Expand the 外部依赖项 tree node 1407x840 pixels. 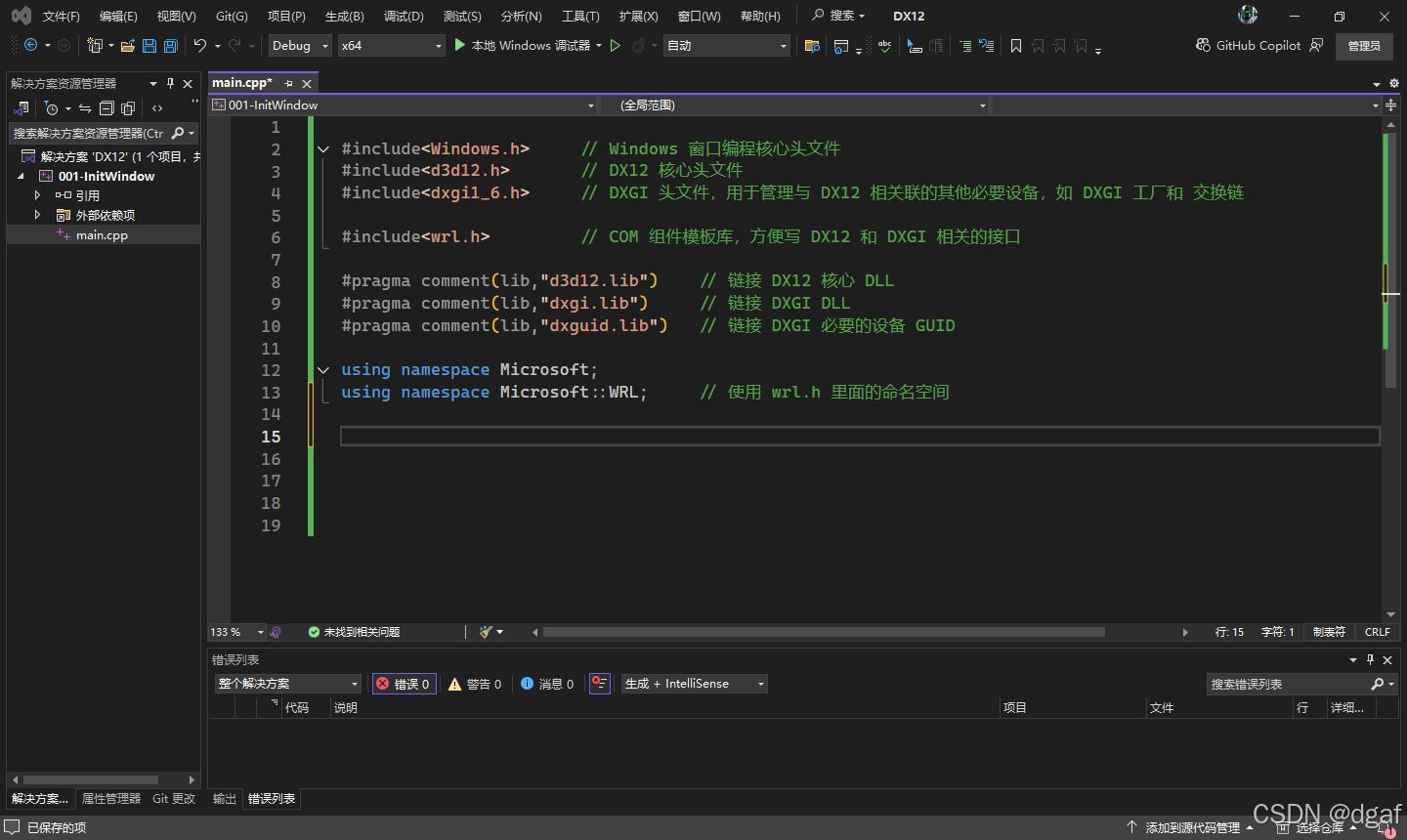pyautogui.click(x=36, y=215)
